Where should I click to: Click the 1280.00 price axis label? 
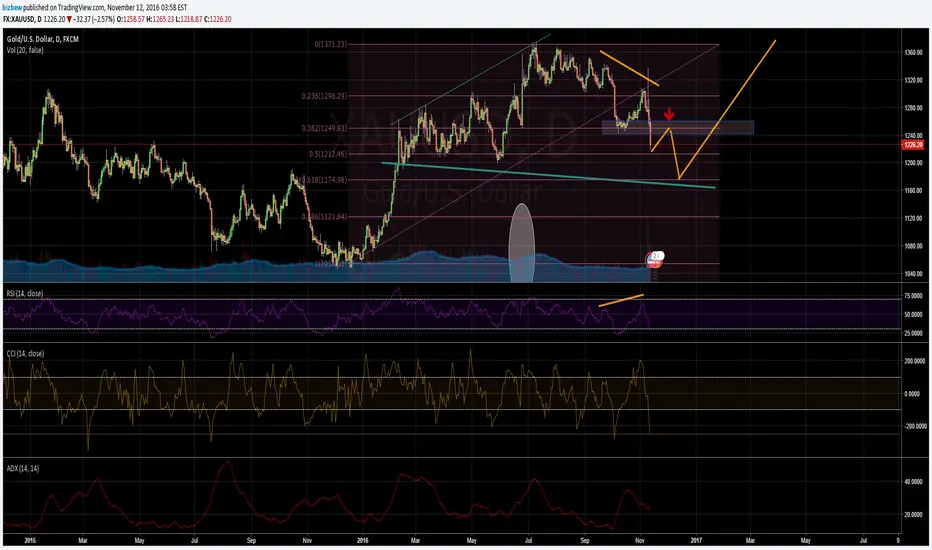pyautogui.click(x=913, y=108)
